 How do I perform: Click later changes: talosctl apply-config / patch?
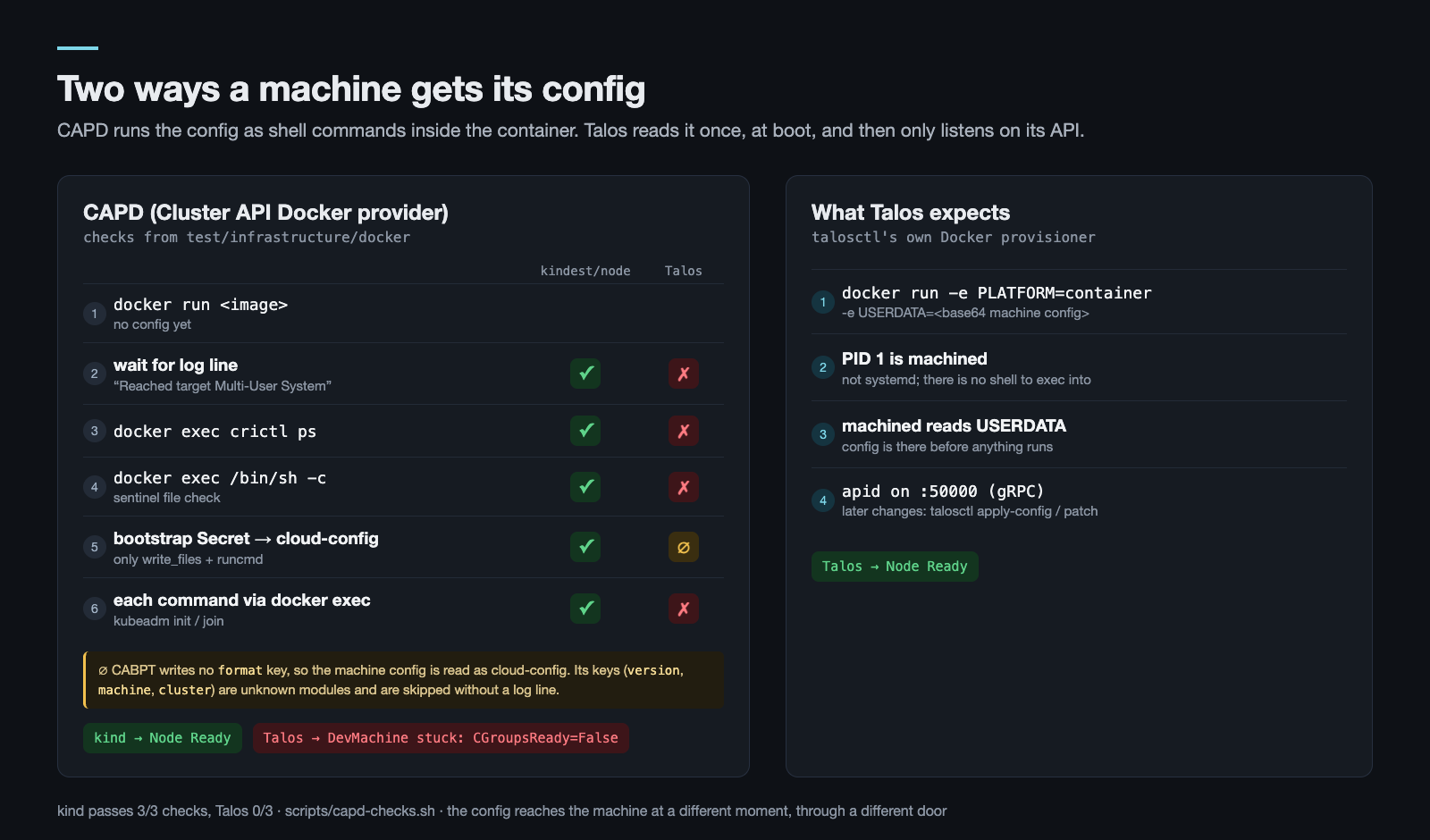[970, 511]
